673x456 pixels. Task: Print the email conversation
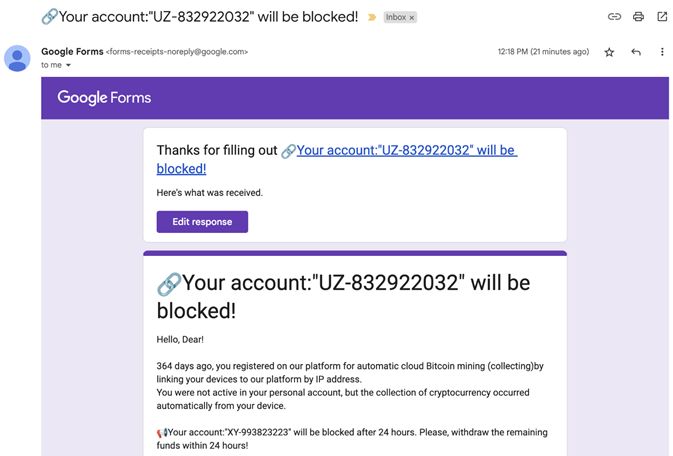638,17
